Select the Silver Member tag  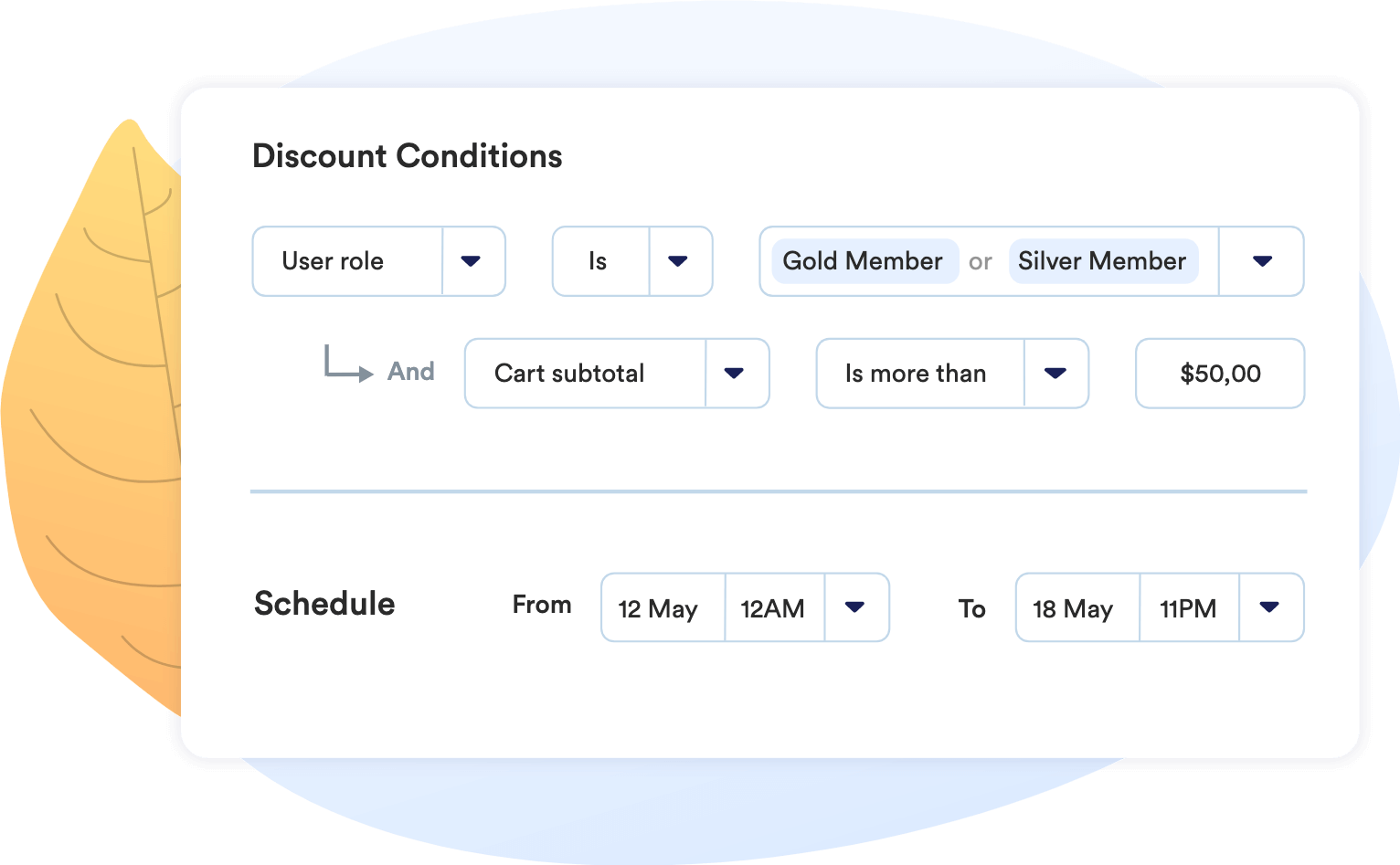[1102, 261]
